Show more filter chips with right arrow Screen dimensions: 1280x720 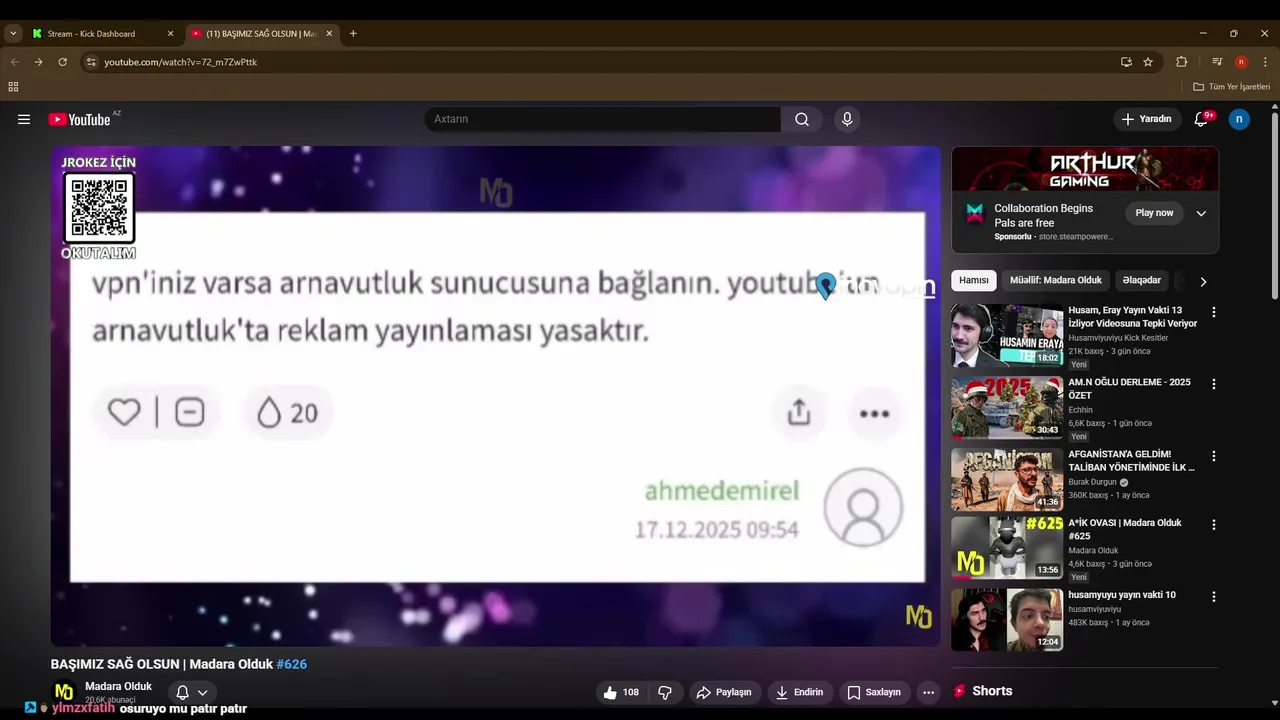point(1203,282)
